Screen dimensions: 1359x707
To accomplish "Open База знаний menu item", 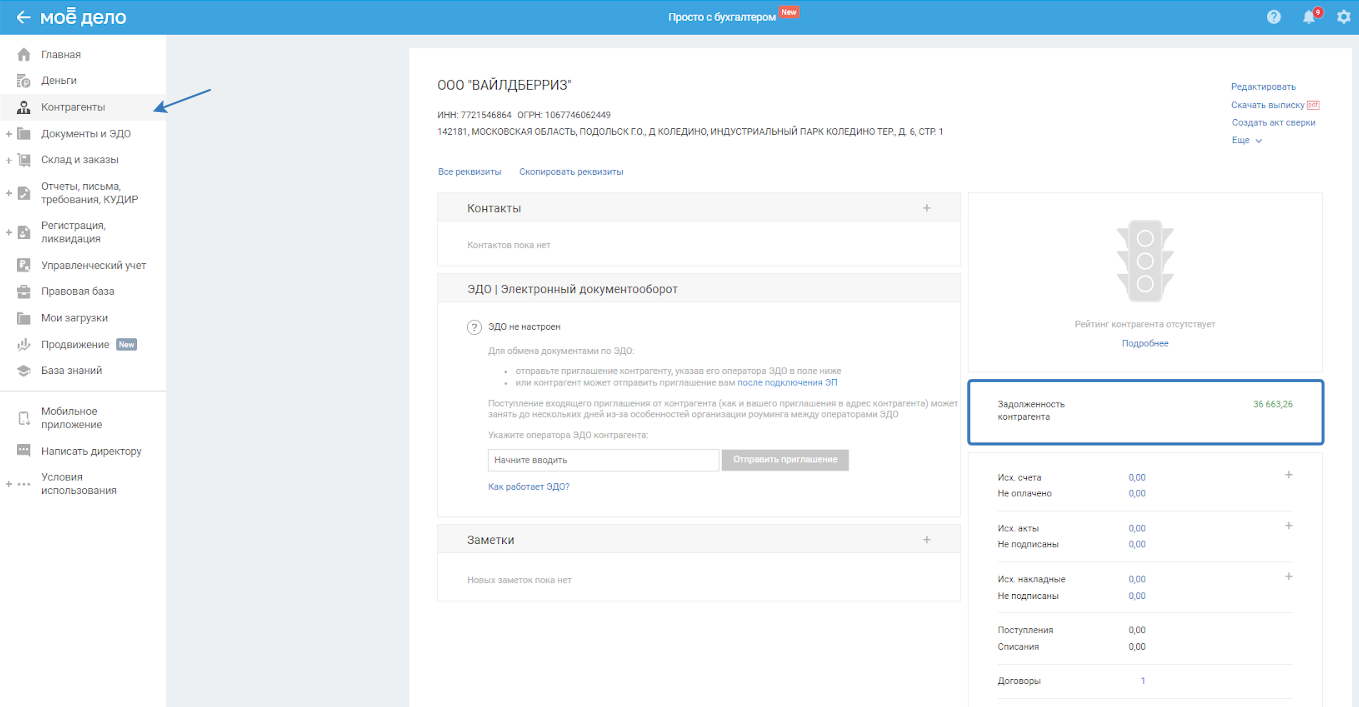I will pyautogui.click(x=71, y=371).
